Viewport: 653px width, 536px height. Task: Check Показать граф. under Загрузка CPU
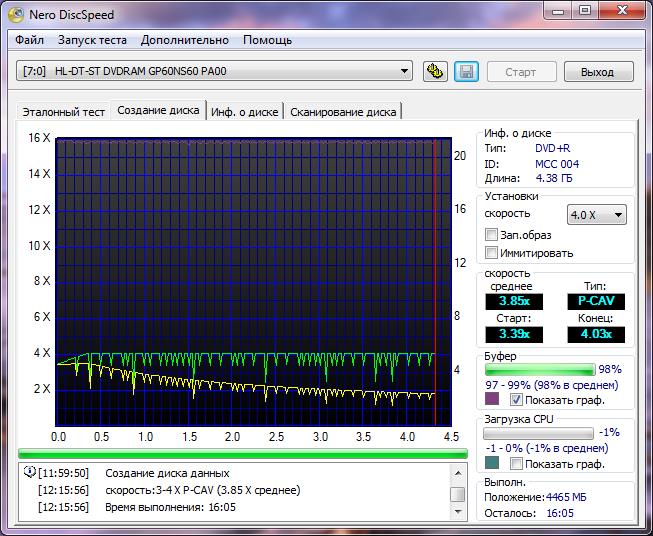click(x=516, y=463)
